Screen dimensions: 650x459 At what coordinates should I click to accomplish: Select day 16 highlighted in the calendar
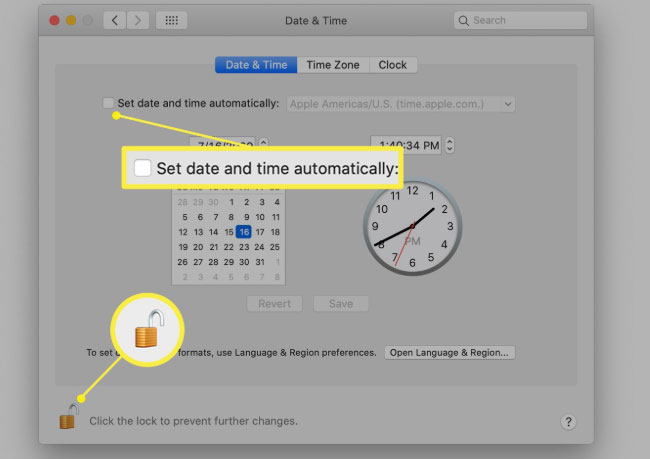pos(244,232)
